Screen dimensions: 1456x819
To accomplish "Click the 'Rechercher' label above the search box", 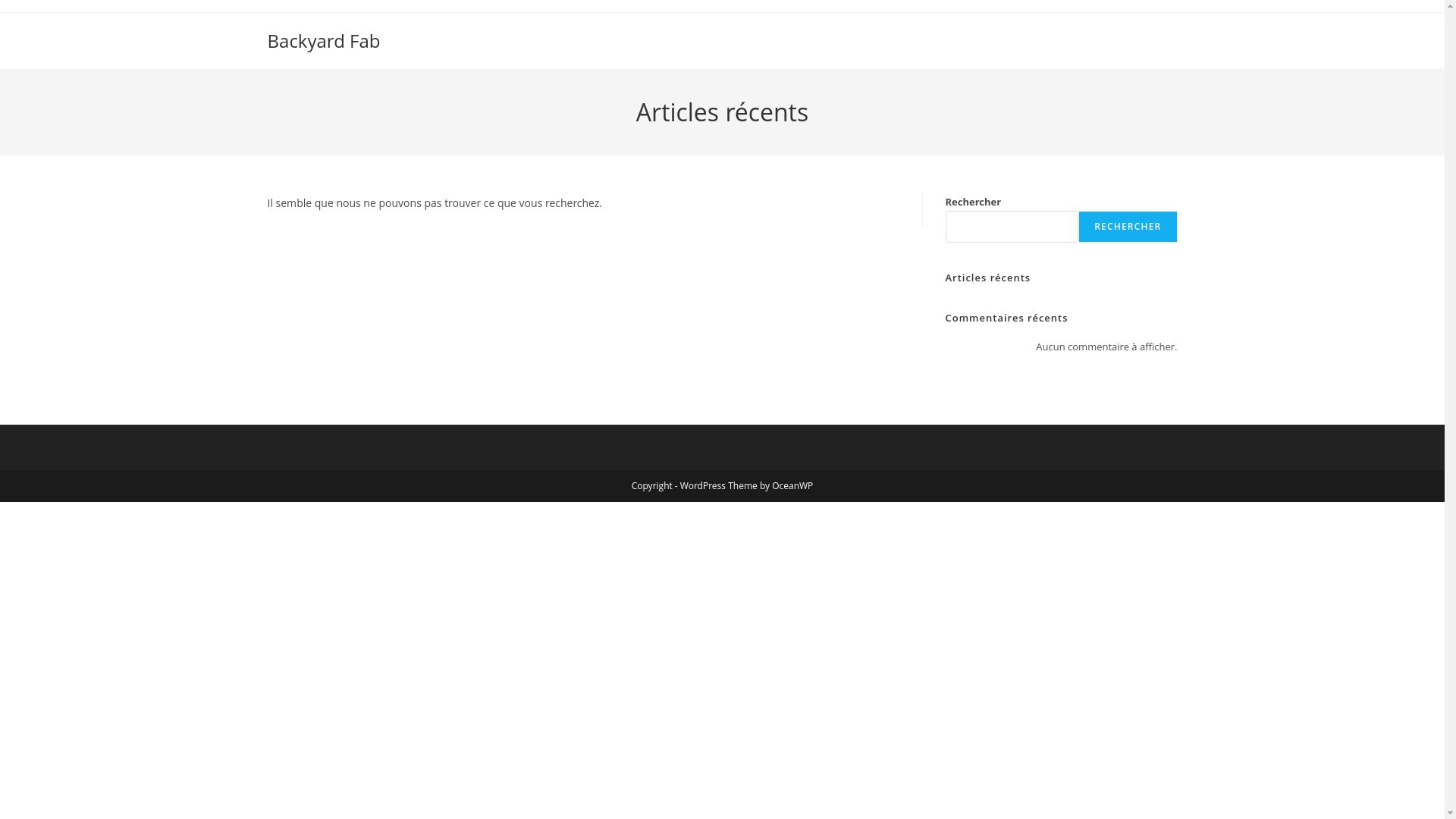I will tap(973, 202).
